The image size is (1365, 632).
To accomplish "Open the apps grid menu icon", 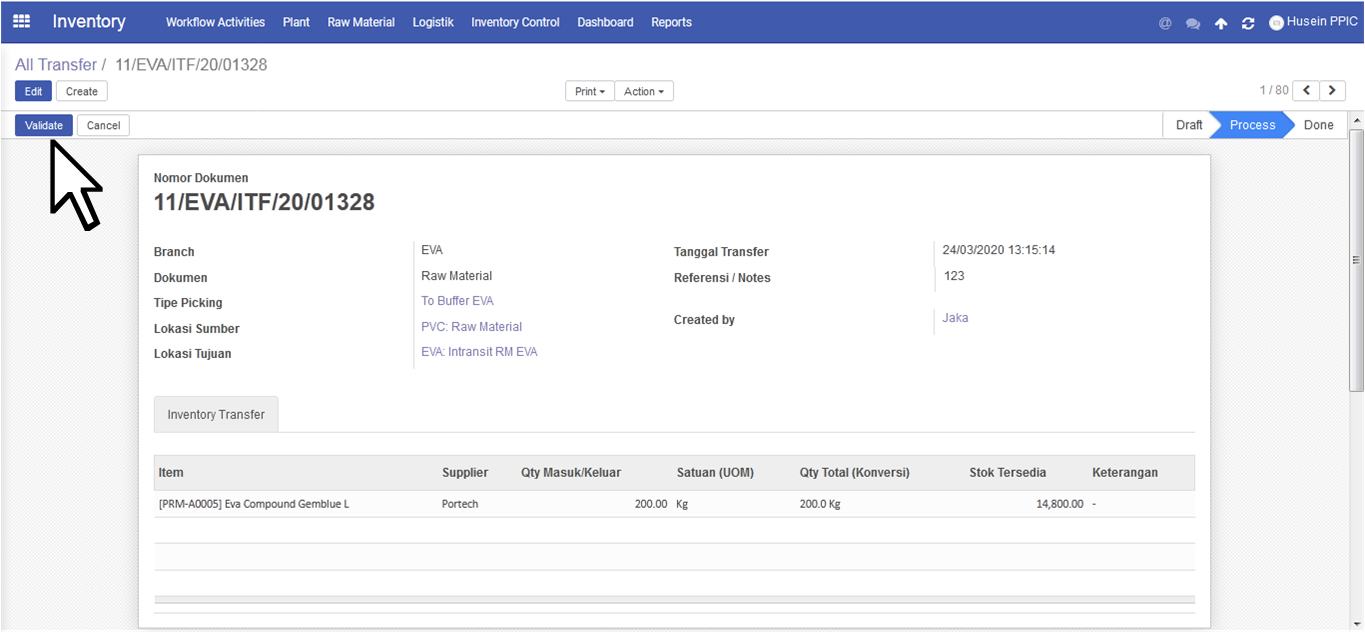I will point(21,21).
